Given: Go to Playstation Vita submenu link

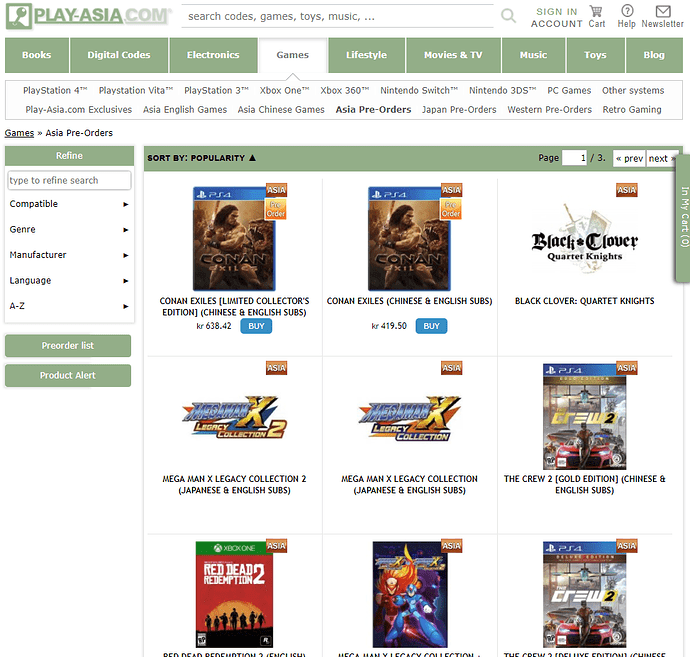Looking at the screenshot, I should coord(136,91).
